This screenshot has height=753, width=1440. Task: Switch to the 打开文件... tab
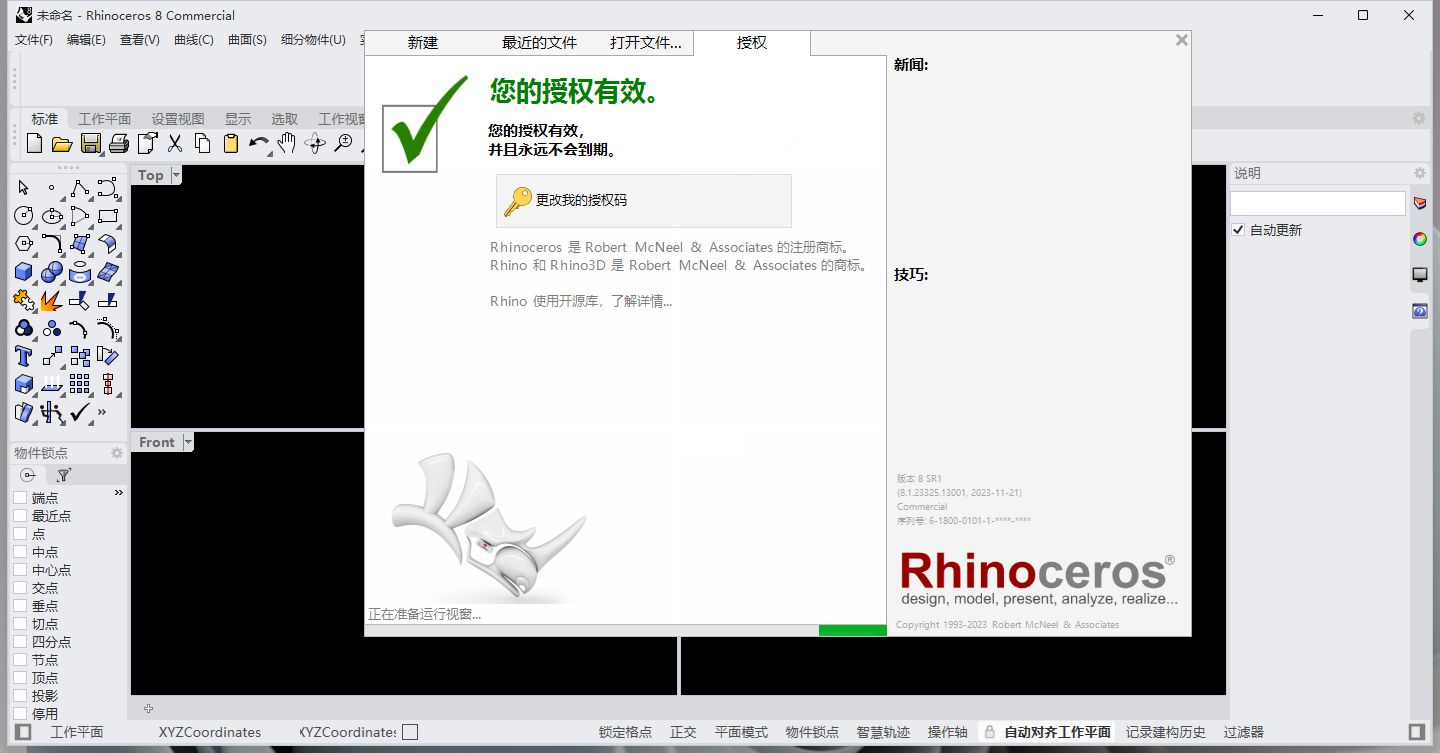coord(646,43)
